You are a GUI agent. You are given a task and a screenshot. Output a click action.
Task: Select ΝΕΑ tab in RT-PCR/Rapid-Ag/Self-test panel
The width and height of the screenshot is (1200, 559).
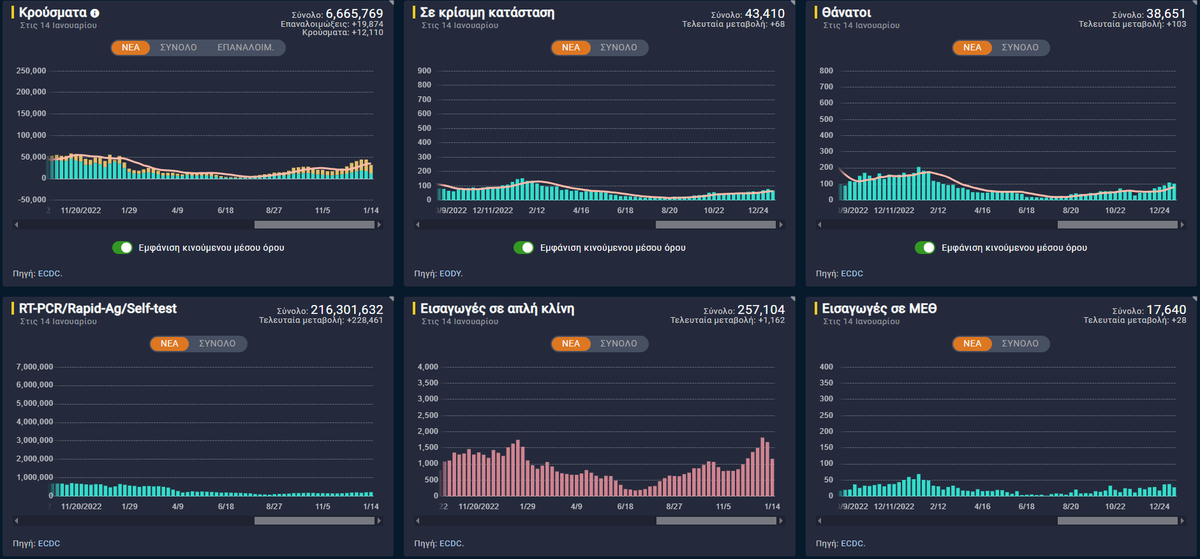pos(168,343)
